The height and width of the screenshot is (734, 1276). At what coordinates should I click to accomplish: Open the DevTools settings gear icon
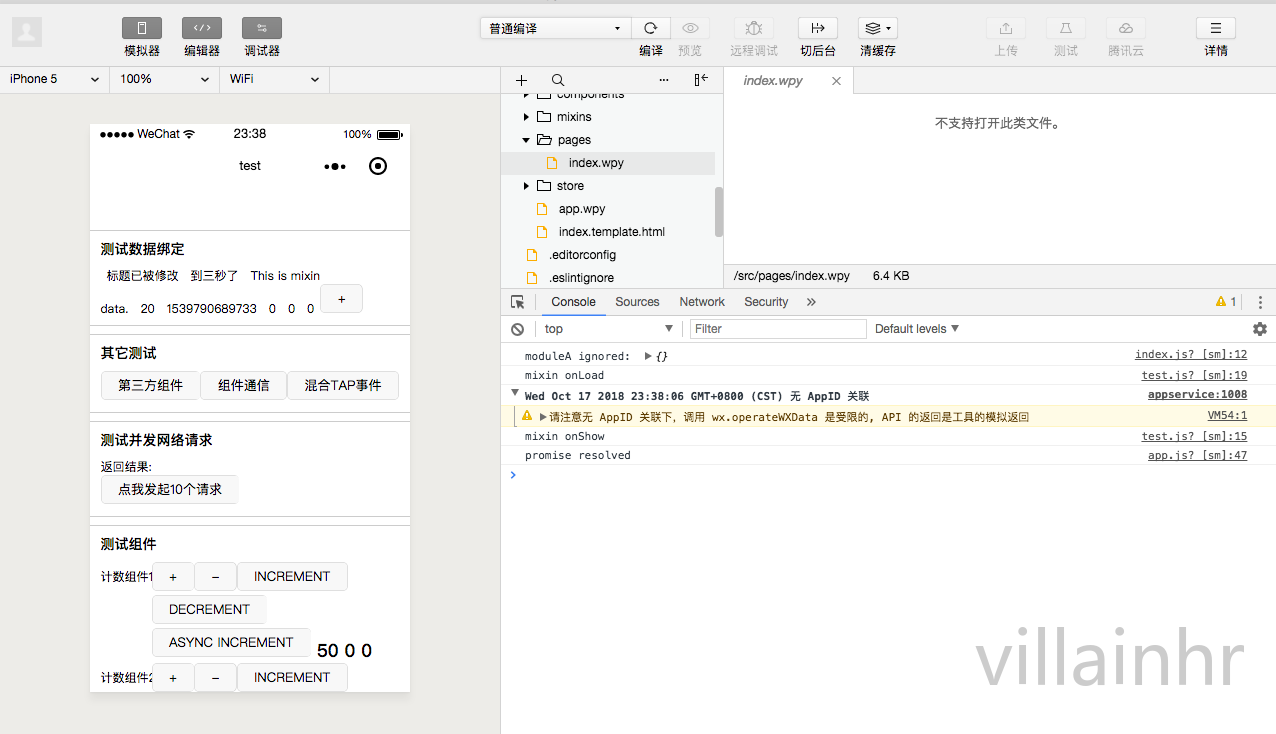pyautogui.click(x=1260, y=328)
